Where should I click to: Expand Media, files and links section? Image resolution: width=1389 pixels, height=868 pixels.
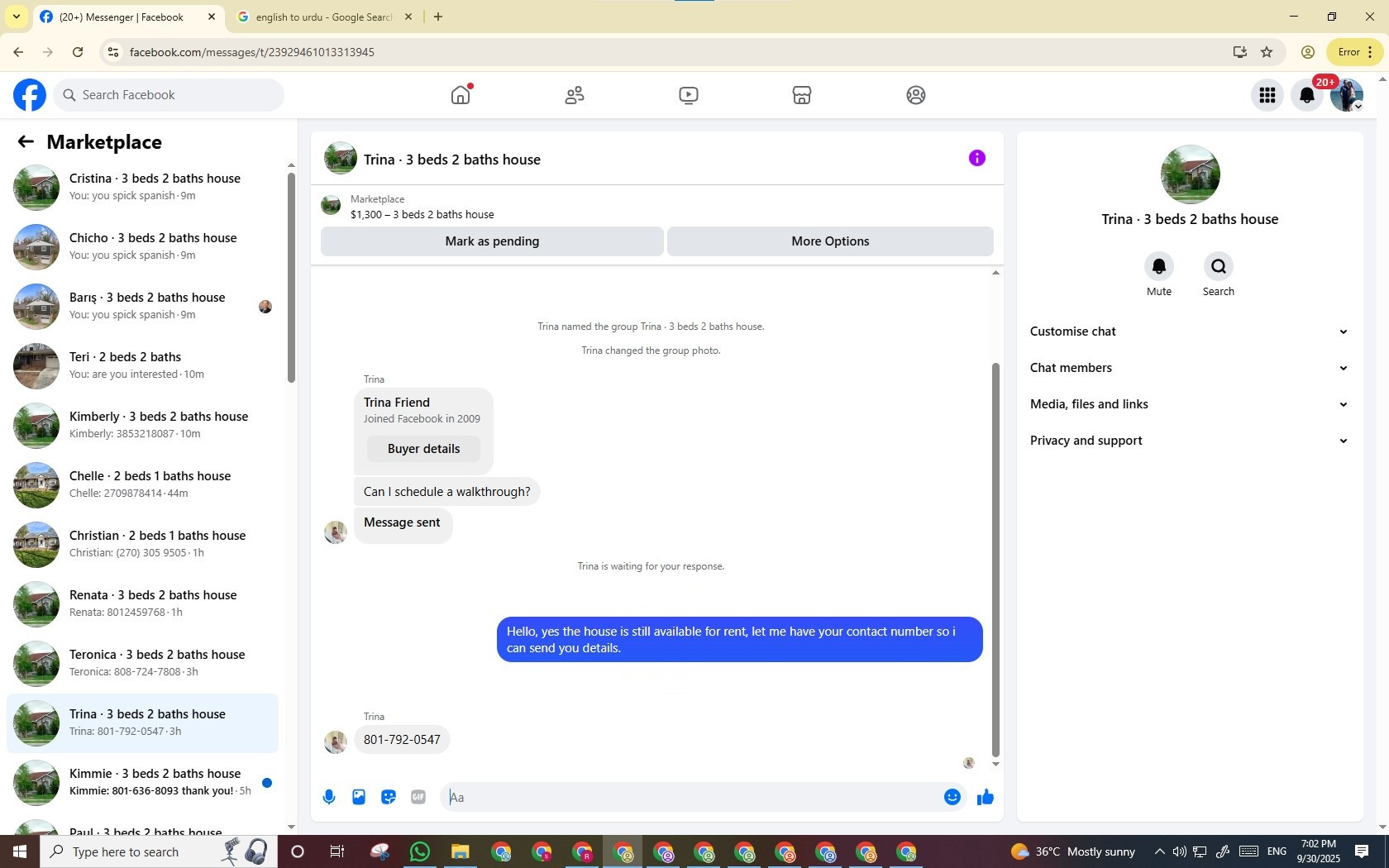[1189, 404]
